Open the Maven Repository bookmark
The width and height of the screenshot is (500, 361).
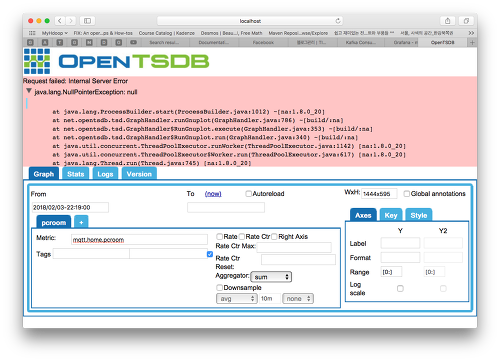298,33
